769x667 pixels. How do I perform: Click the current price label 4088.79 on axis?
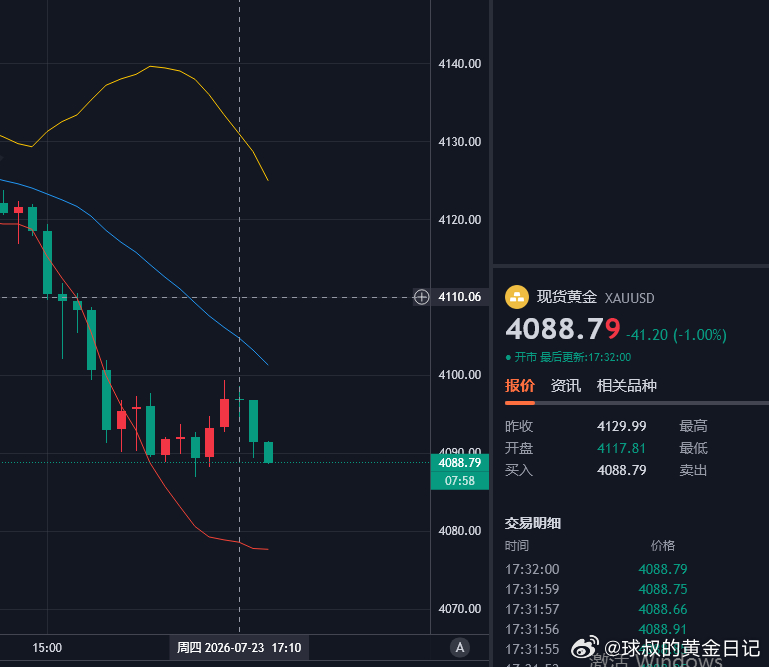click(x=460, y=463)
